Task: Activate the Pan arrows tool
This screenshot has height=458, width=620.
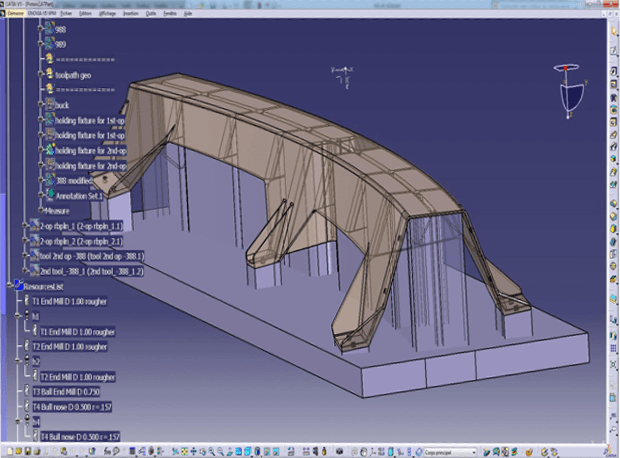Action: click(193, 451)
